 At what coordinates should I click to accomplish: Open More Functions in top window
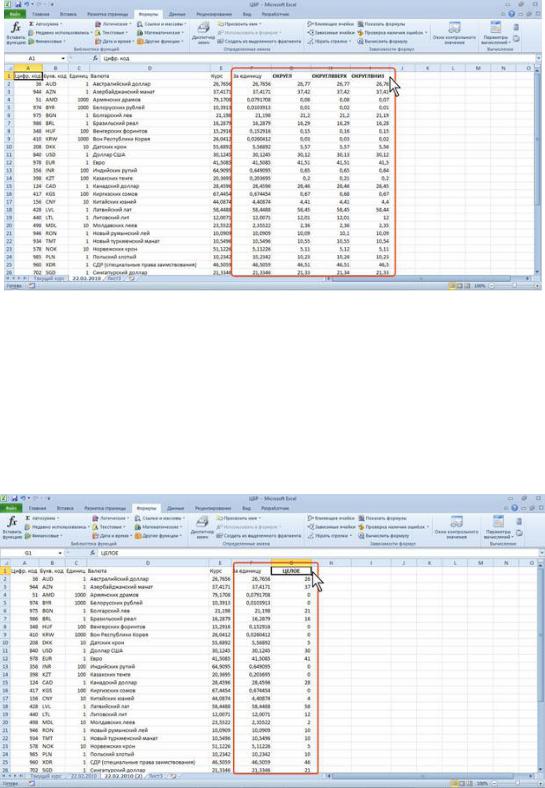coord(160,41)
